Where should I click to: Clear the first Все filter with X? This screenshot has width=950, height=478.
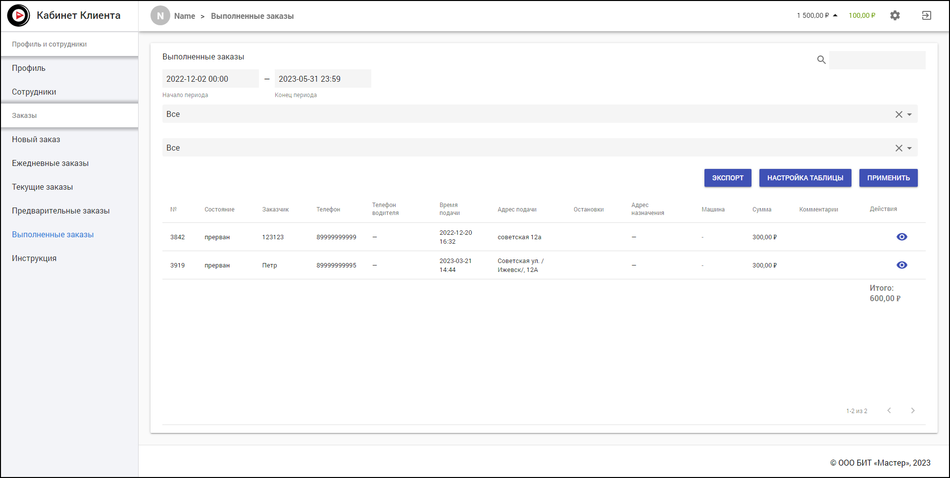pos(898,115)
